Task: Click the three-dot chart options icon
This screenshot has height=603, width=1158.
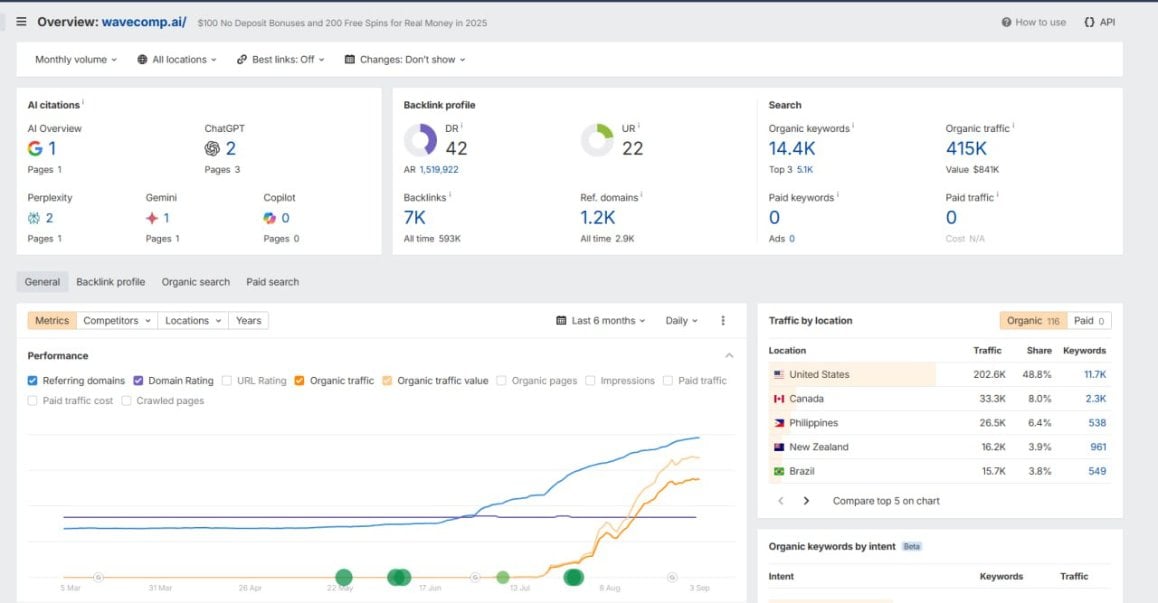Action: 723,321
